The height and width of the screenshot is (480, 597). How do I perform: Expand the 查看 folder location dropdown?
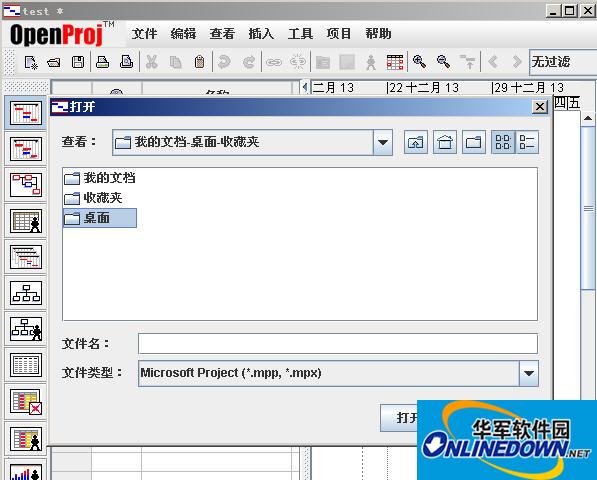click(x=383, y=142)
